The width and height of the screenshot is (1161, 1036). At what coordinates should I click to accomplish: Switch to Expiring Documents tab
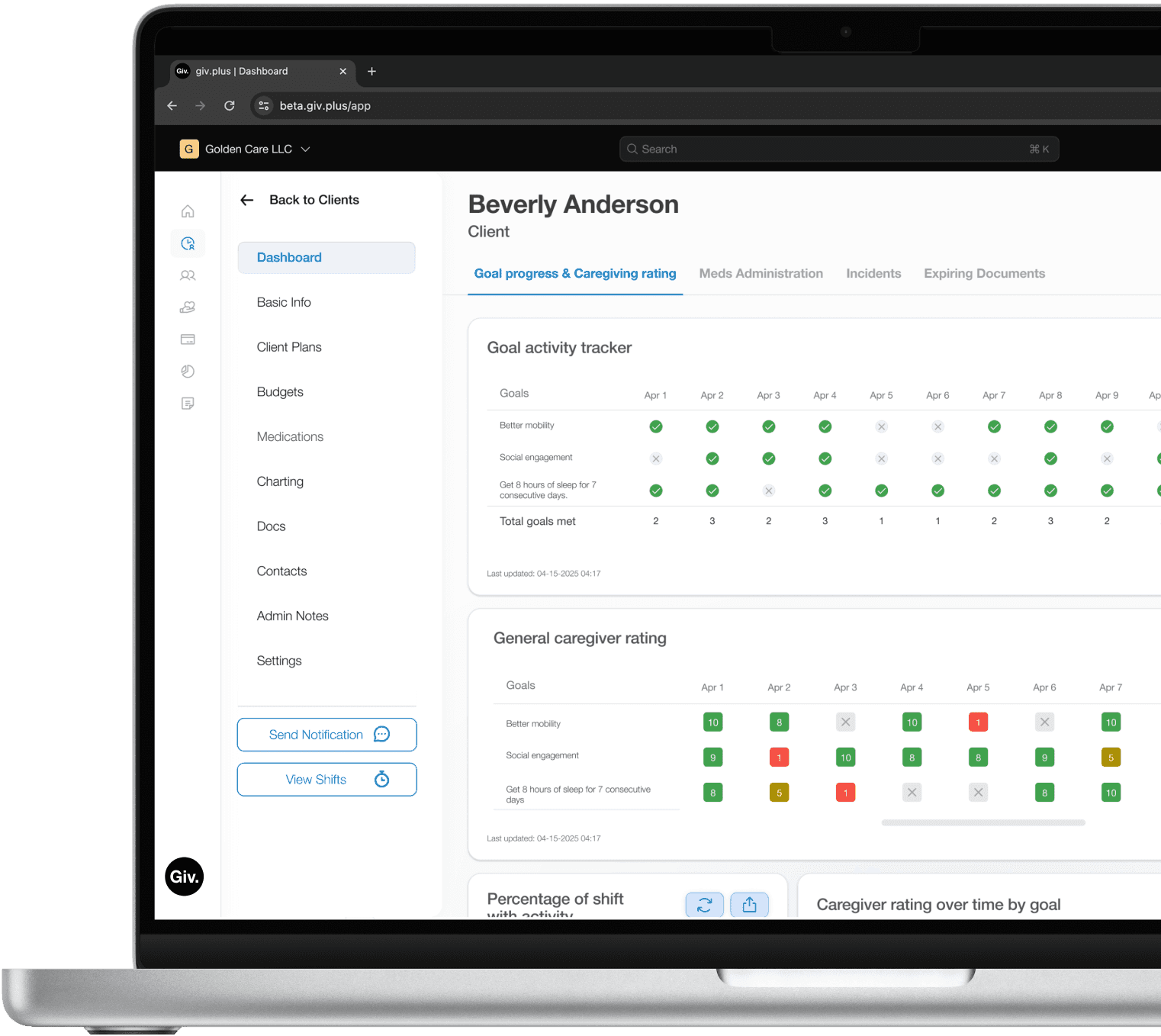coord(984,274)
